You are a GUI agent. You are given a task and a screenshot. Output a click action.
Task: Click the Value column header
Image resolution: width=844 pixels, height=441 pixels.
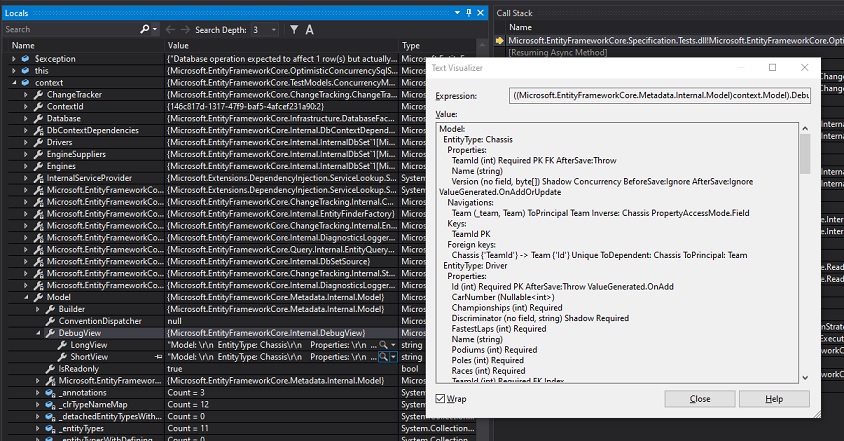click(x=178, y=45)
